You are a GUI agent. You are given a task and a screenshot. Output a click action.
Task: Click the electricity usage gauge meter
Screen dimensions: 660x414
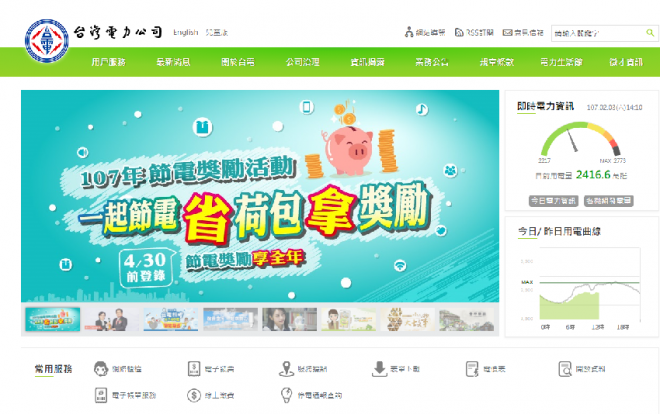(x=581, y=140)
